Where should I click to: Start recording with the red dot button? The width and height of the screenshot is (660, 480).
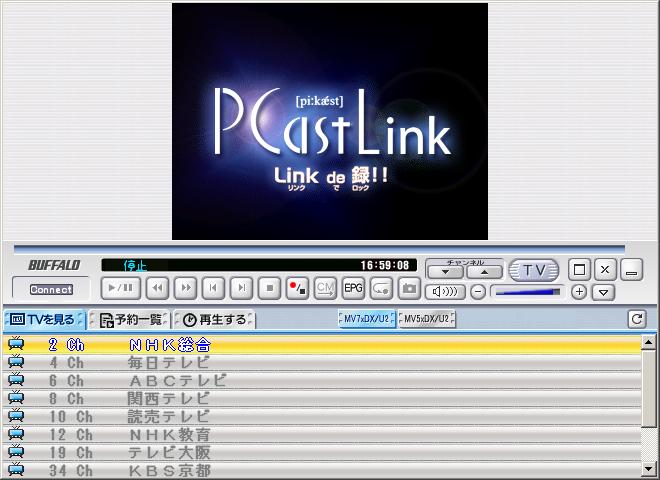[x=297, y=288]
